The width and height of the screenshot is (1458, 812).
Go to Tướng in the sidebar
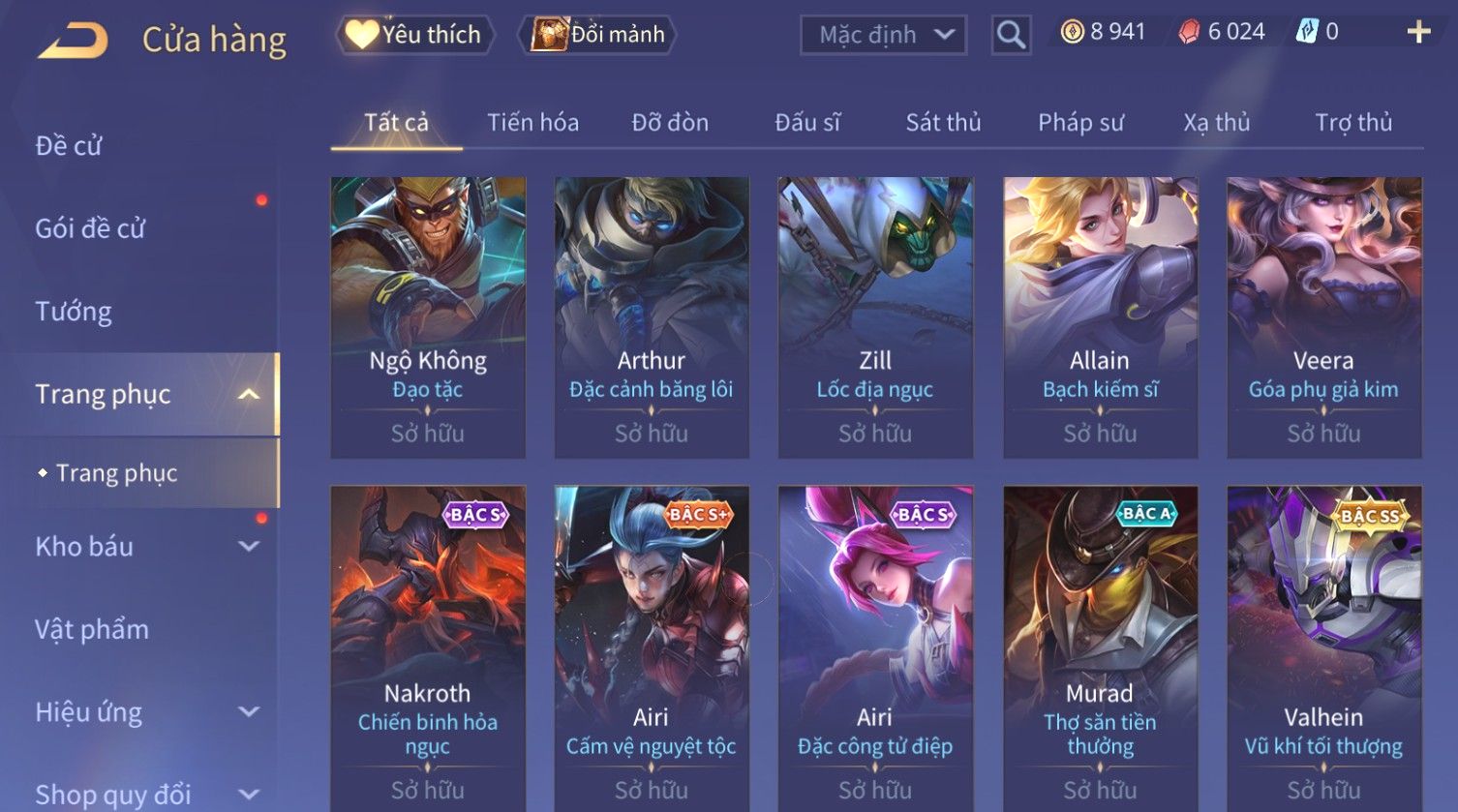[x=74, y=312]
